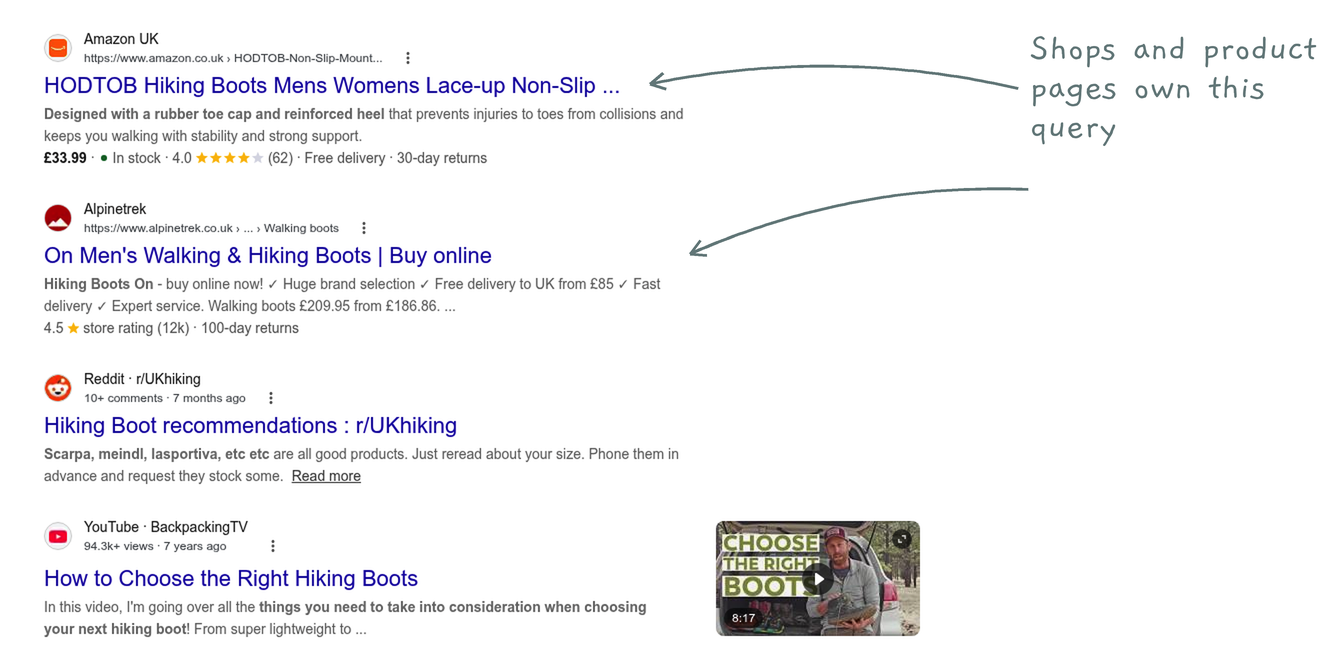
Task: Click Read more in Reddit snippet
Action: pos(326,476)
